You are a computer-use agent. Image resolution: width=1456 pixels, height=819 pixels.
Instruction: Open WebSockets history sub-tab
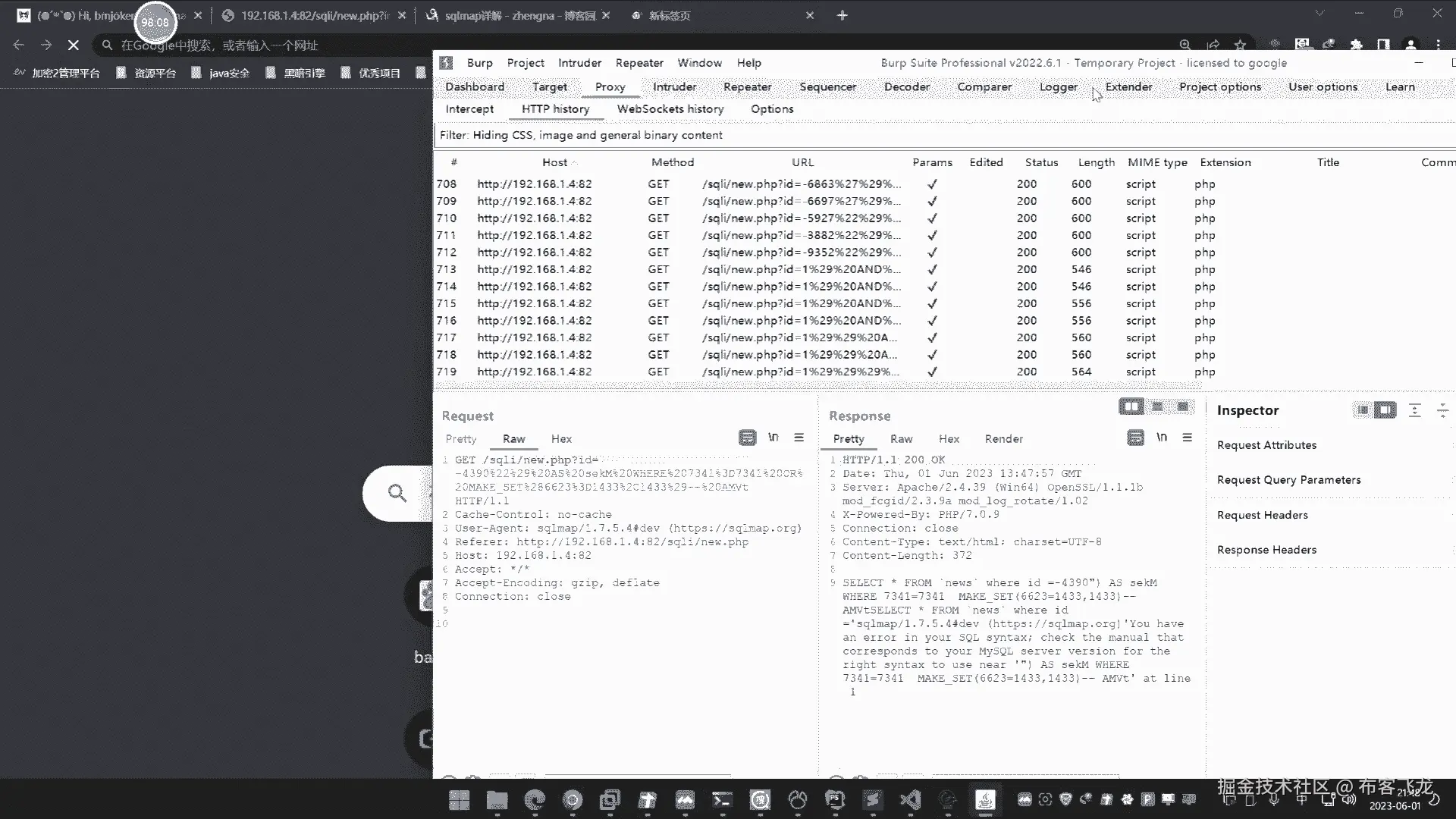pos(670,108)
